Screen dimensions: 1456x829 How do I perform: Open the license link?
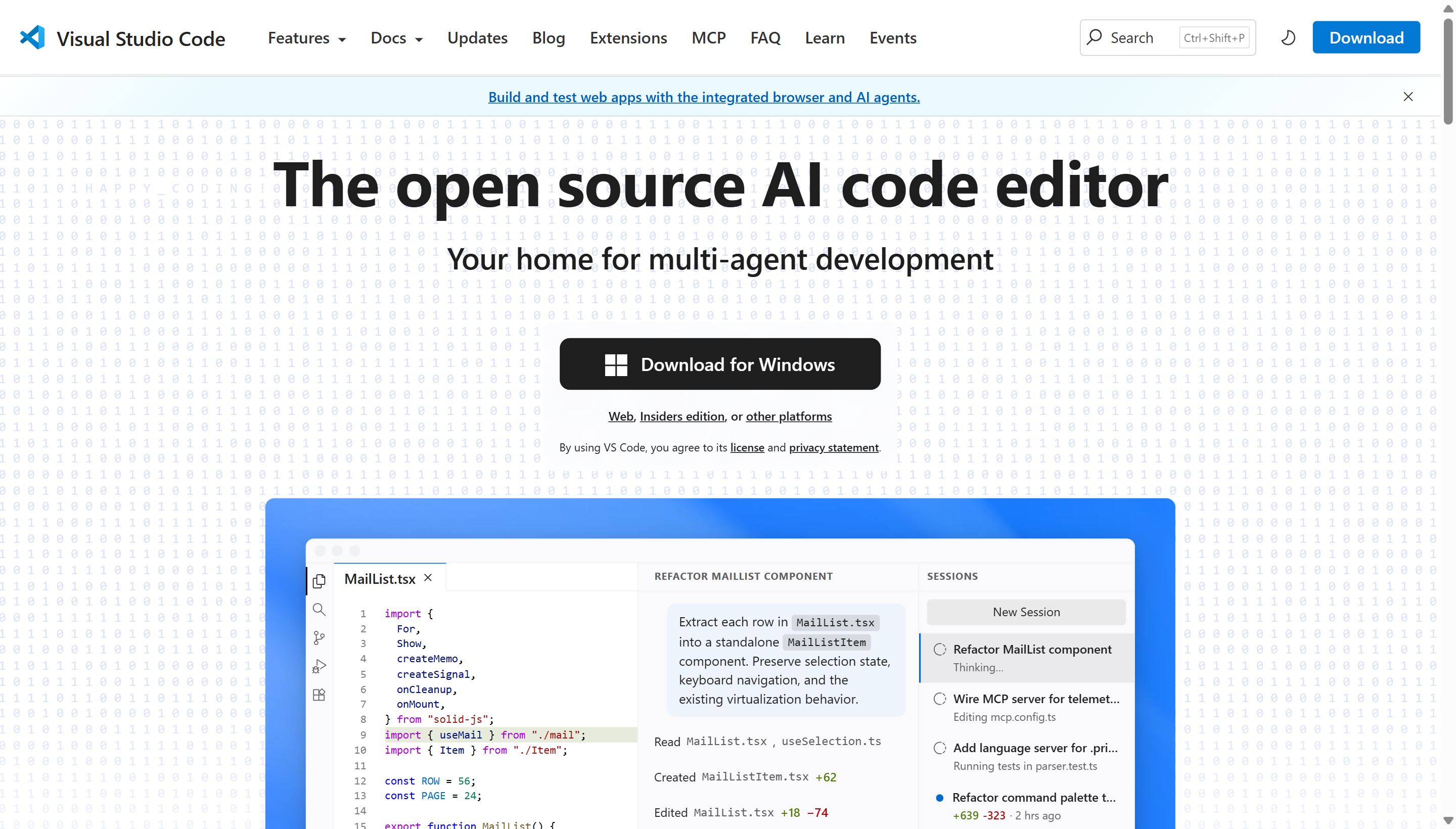747,447
